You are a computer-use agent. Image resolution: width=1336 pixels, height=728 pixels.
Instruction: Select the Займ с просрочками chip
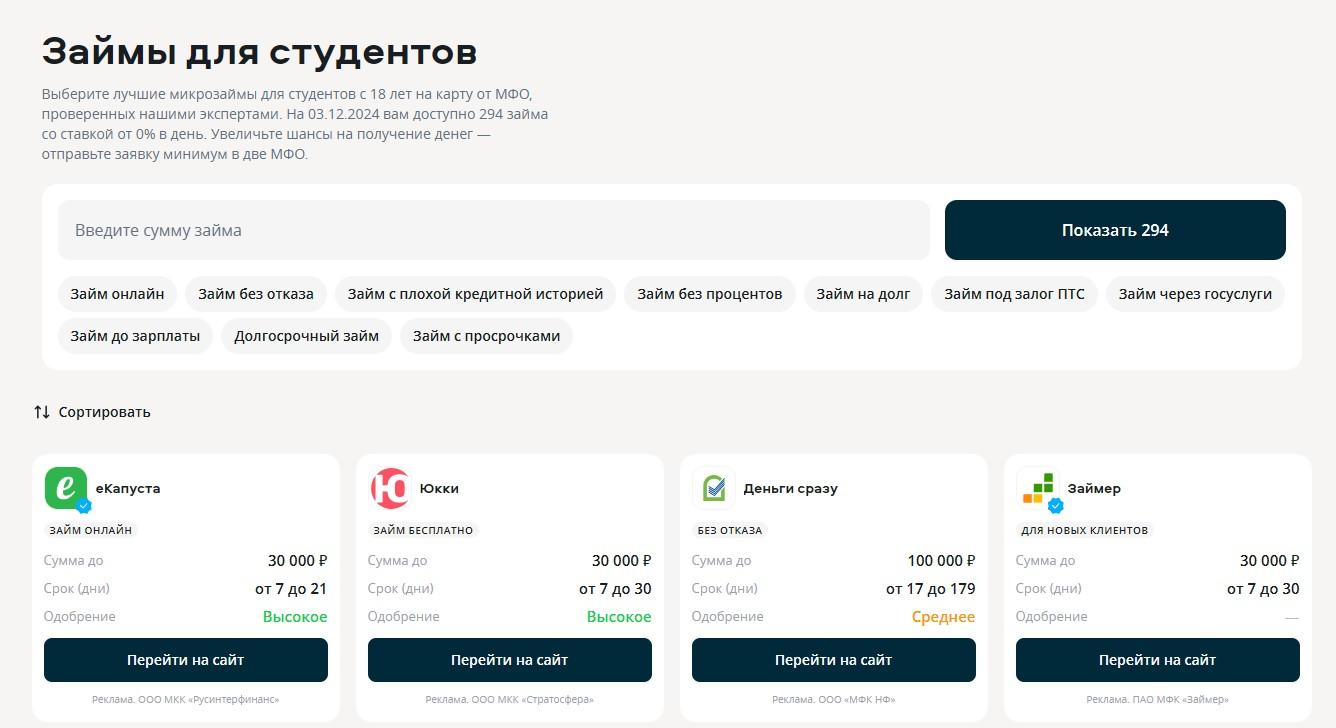click(487, 336)
